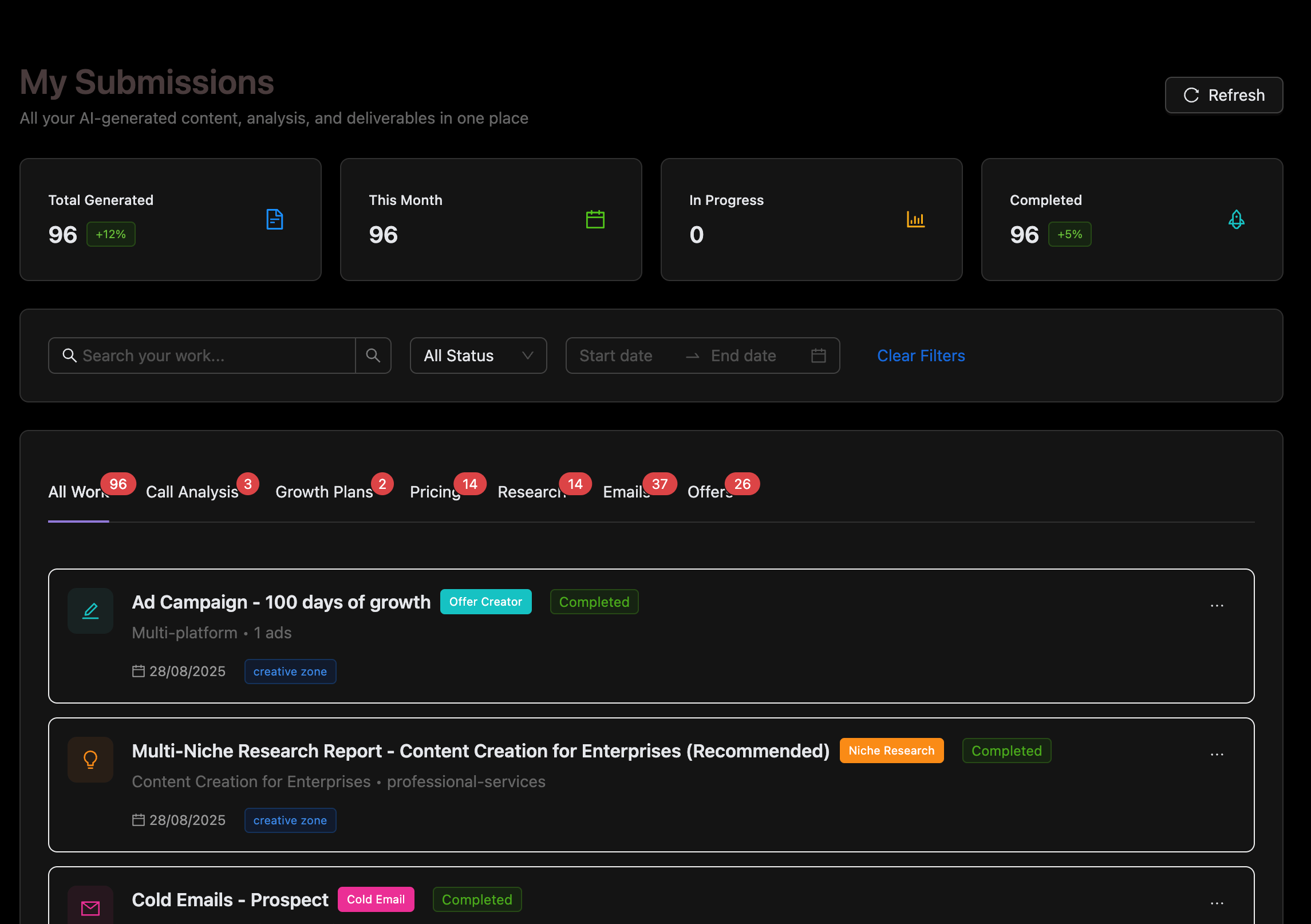Open the options menu on Ad Campaign entry
The width and height of the screenshot is (1311, 924).
pyautogui.click(x=1217, y=605)
